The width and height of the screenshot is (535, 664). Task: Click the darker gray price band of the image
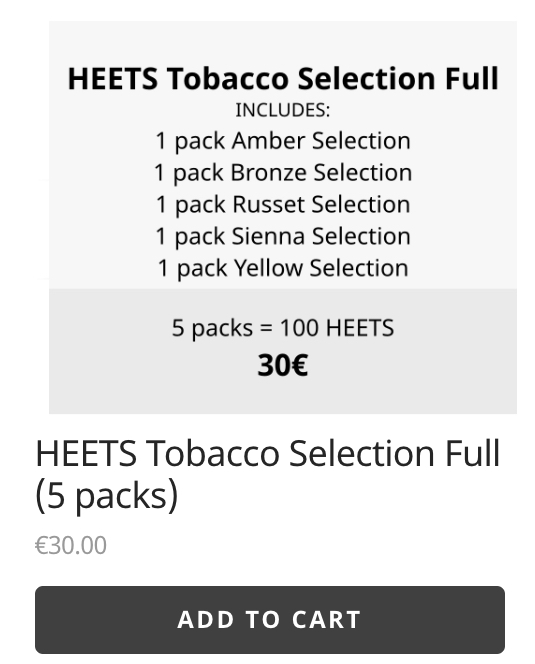point(283,351)
